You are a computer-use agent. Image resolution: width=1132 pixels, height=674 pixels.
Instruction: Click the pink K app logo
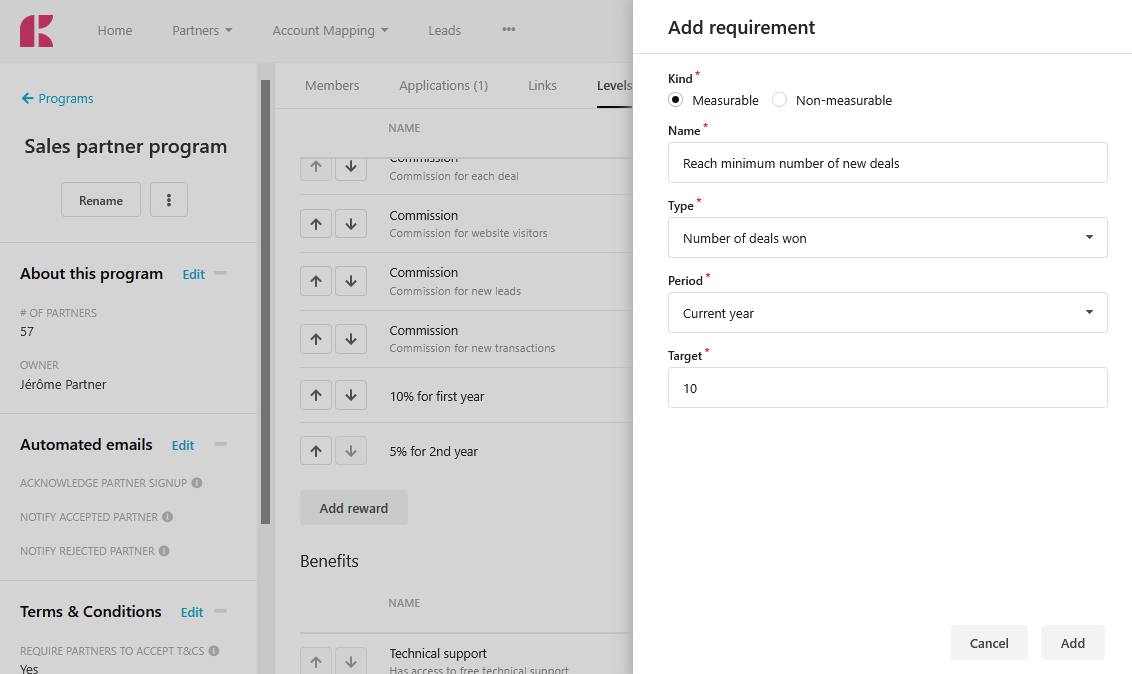tap(36, 31)
